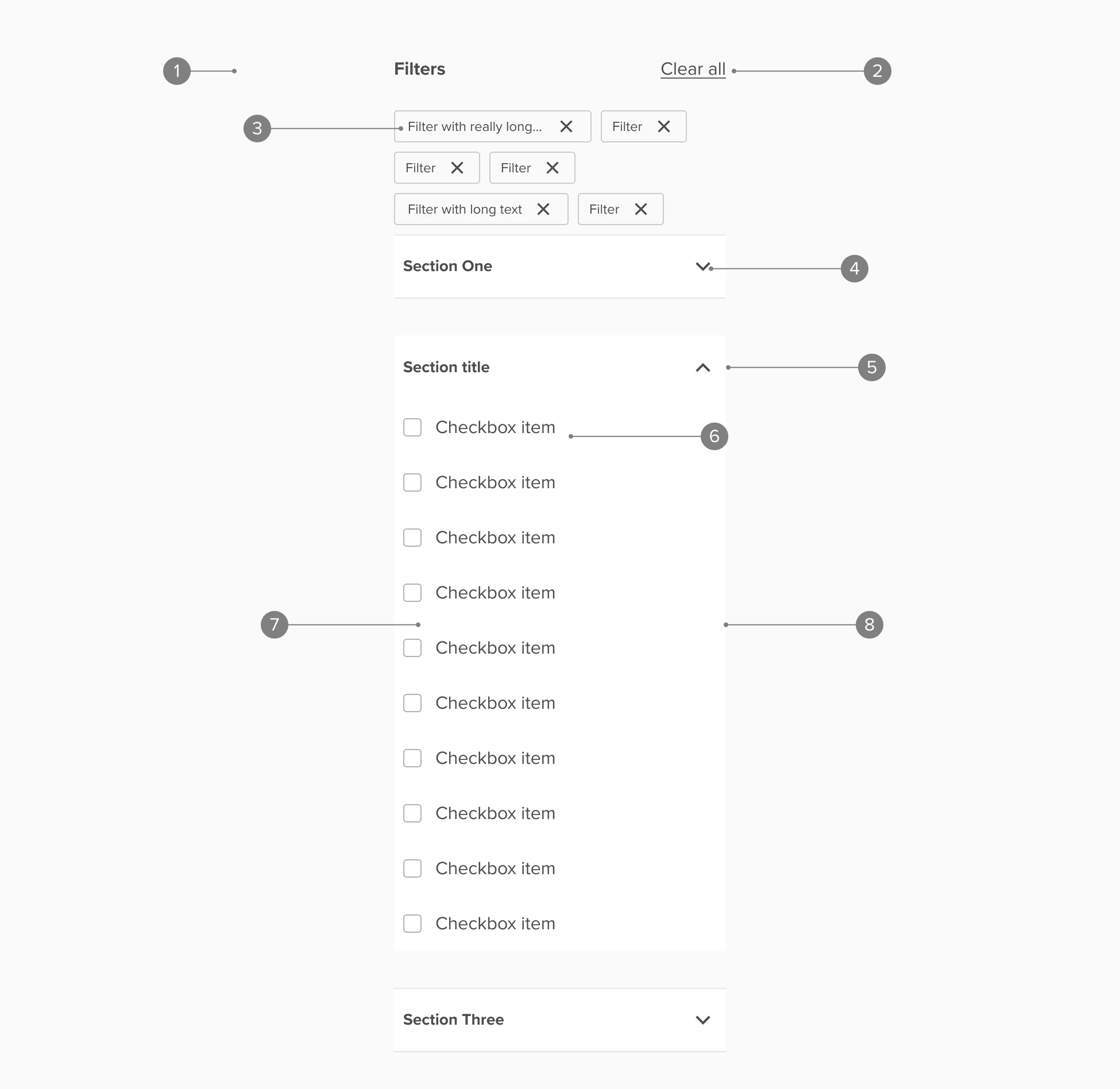Click the 'Filters' heading
This screenshot has height=1089, width=1120.
(419, 69)
